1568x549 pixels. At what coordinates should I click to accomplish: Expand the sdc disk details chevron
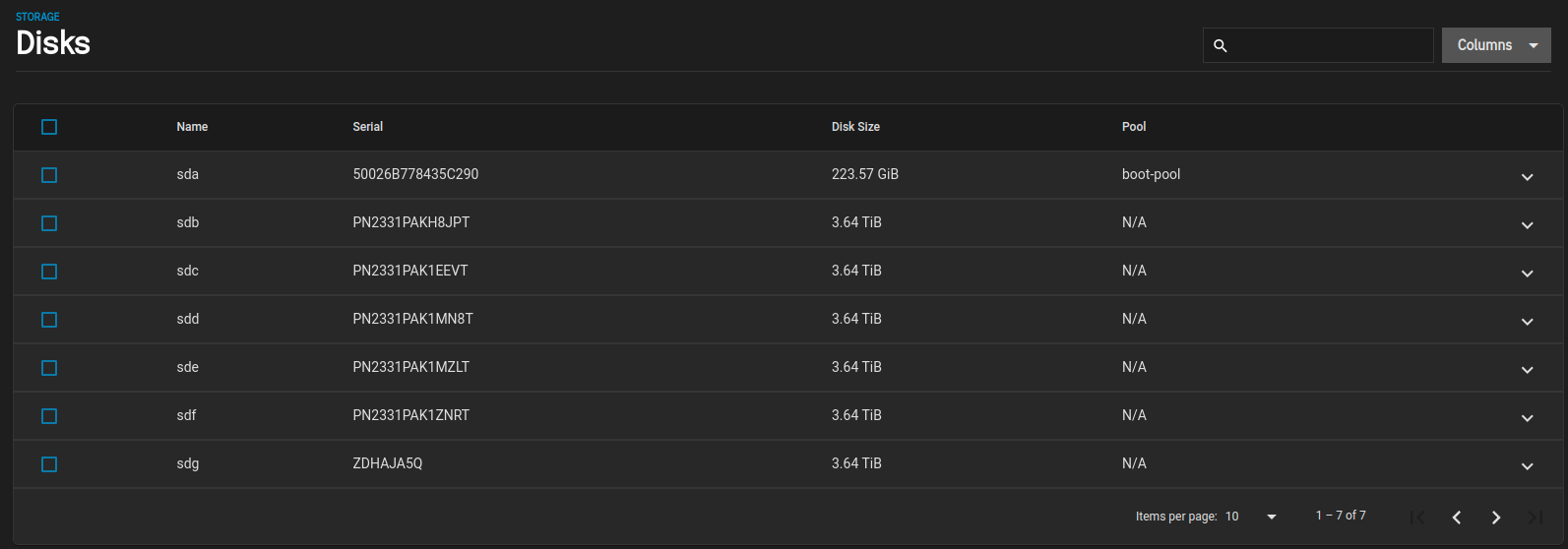tap(1528, 274)
